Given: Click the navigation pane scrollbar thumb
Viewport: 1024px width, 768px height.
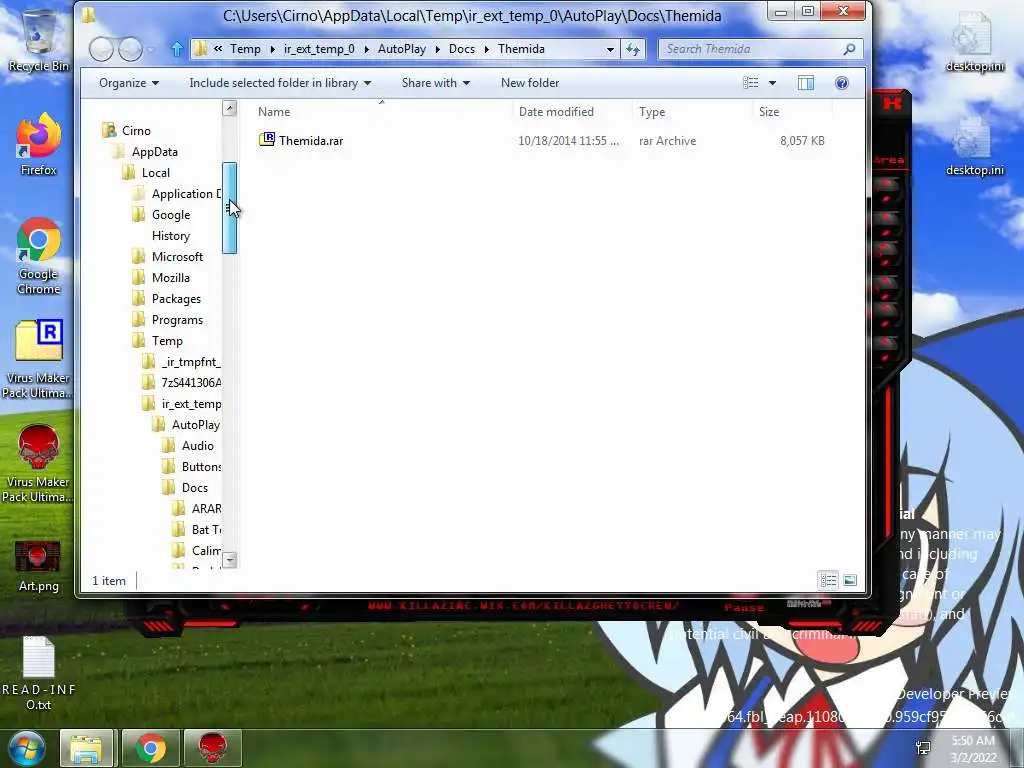Looking at the screenshot, I should [229, 208].
